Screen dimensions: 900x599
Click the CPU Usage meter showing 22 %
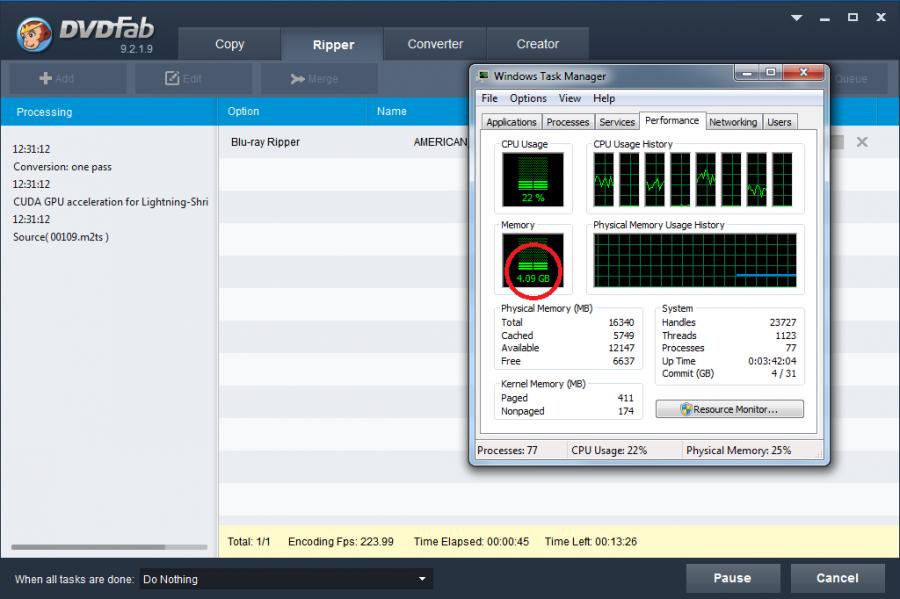[533, 180]
